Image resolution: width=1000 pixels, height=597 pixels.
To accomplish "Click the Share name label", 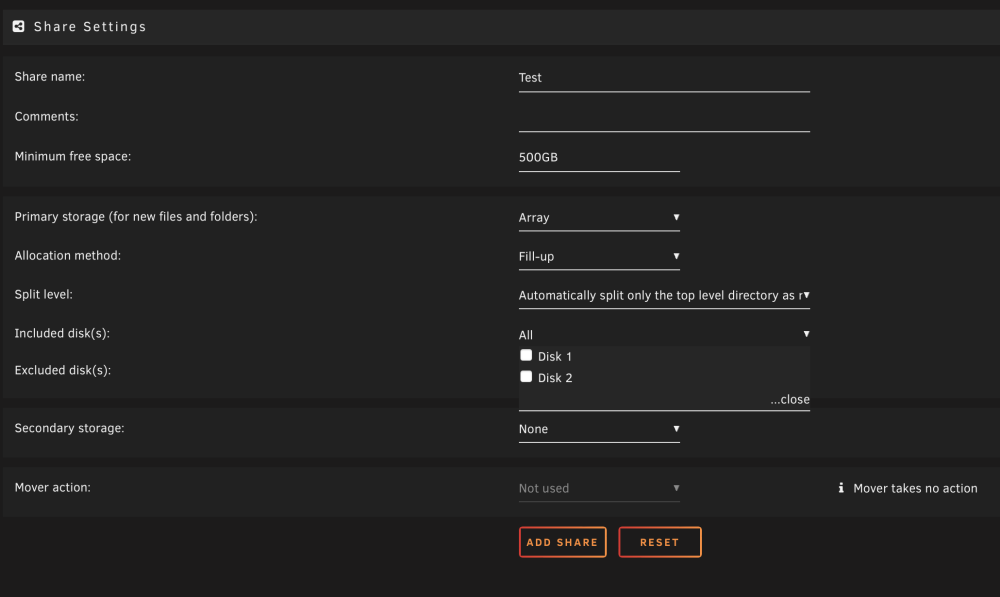I will tap(50, 77).
